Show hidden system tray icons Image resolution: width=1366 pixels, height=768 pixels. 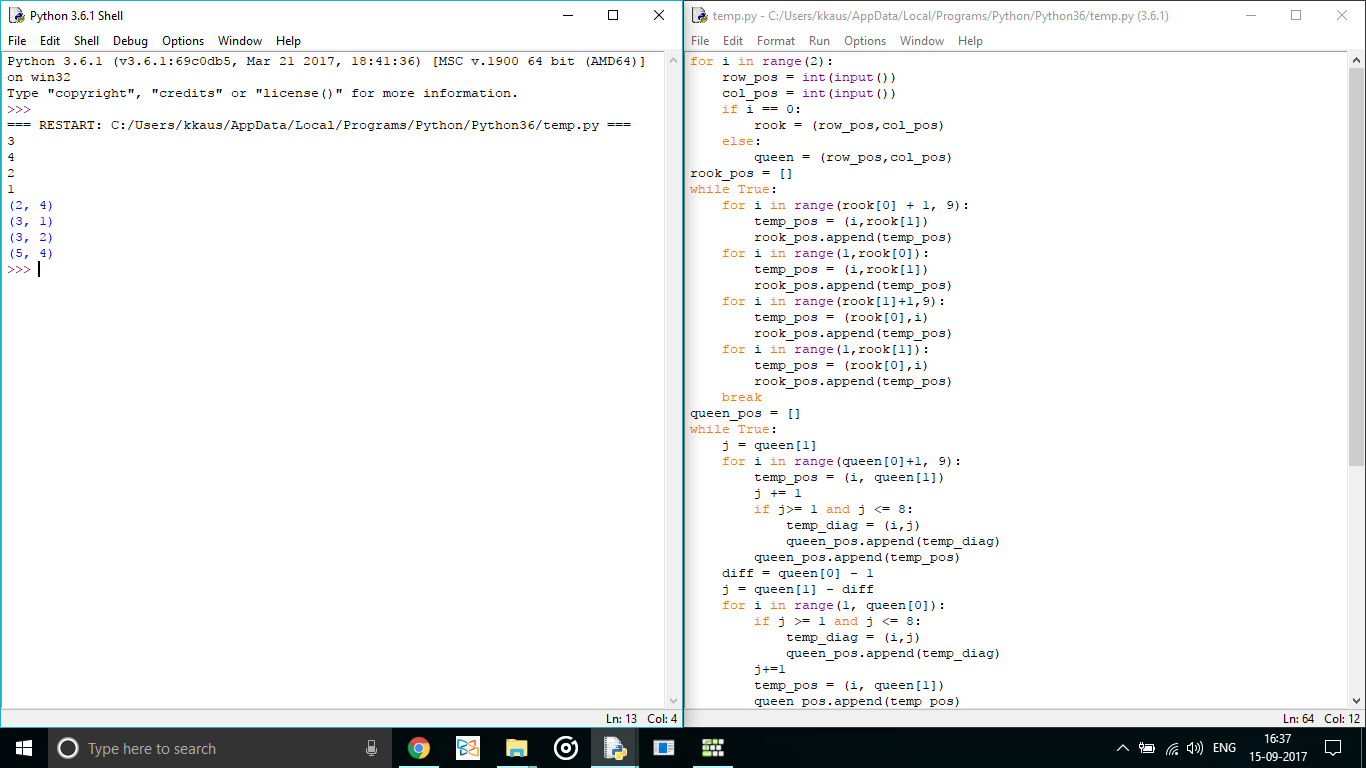coord(1122,748)
